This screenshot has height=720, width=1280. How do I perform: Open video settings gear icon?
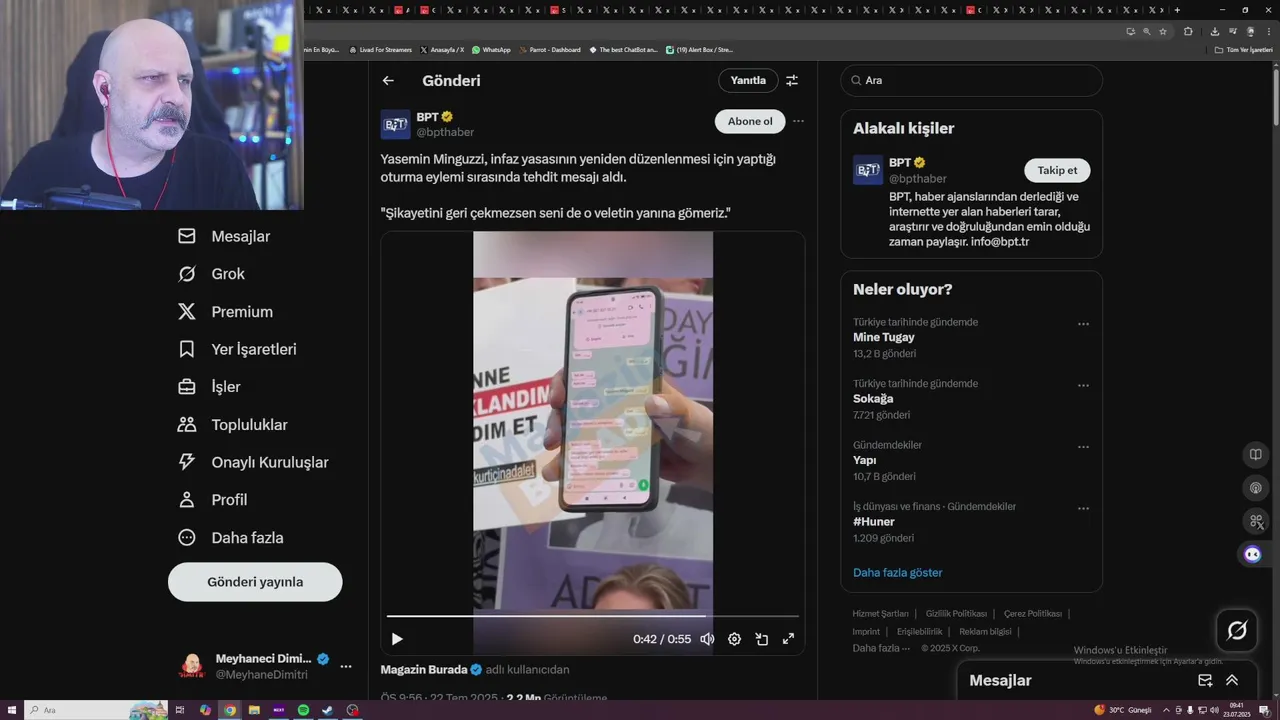click(x=734, y=639)
